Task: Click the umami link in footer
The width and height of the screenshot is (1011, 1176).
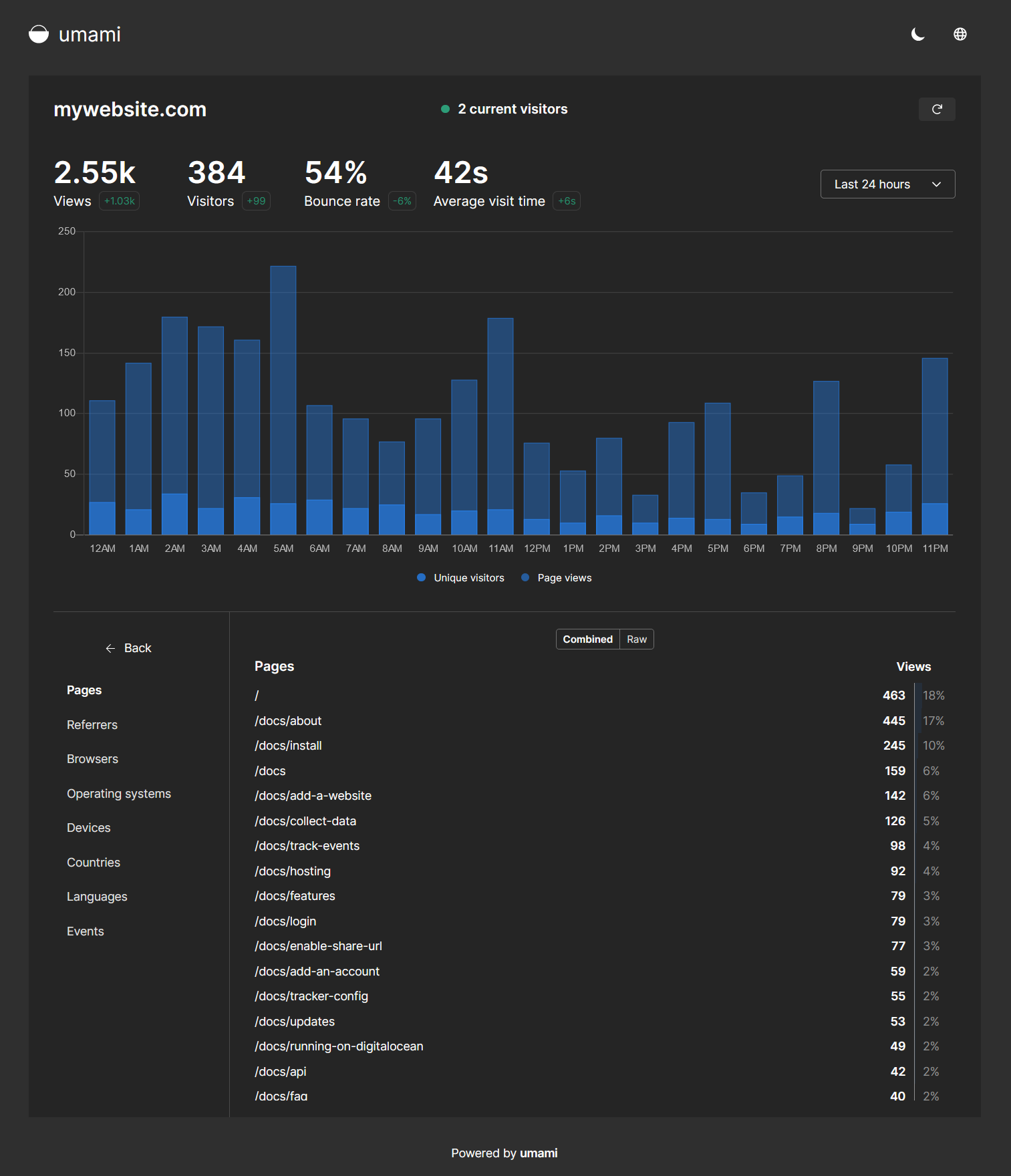Action: (x=539, y=1153)
